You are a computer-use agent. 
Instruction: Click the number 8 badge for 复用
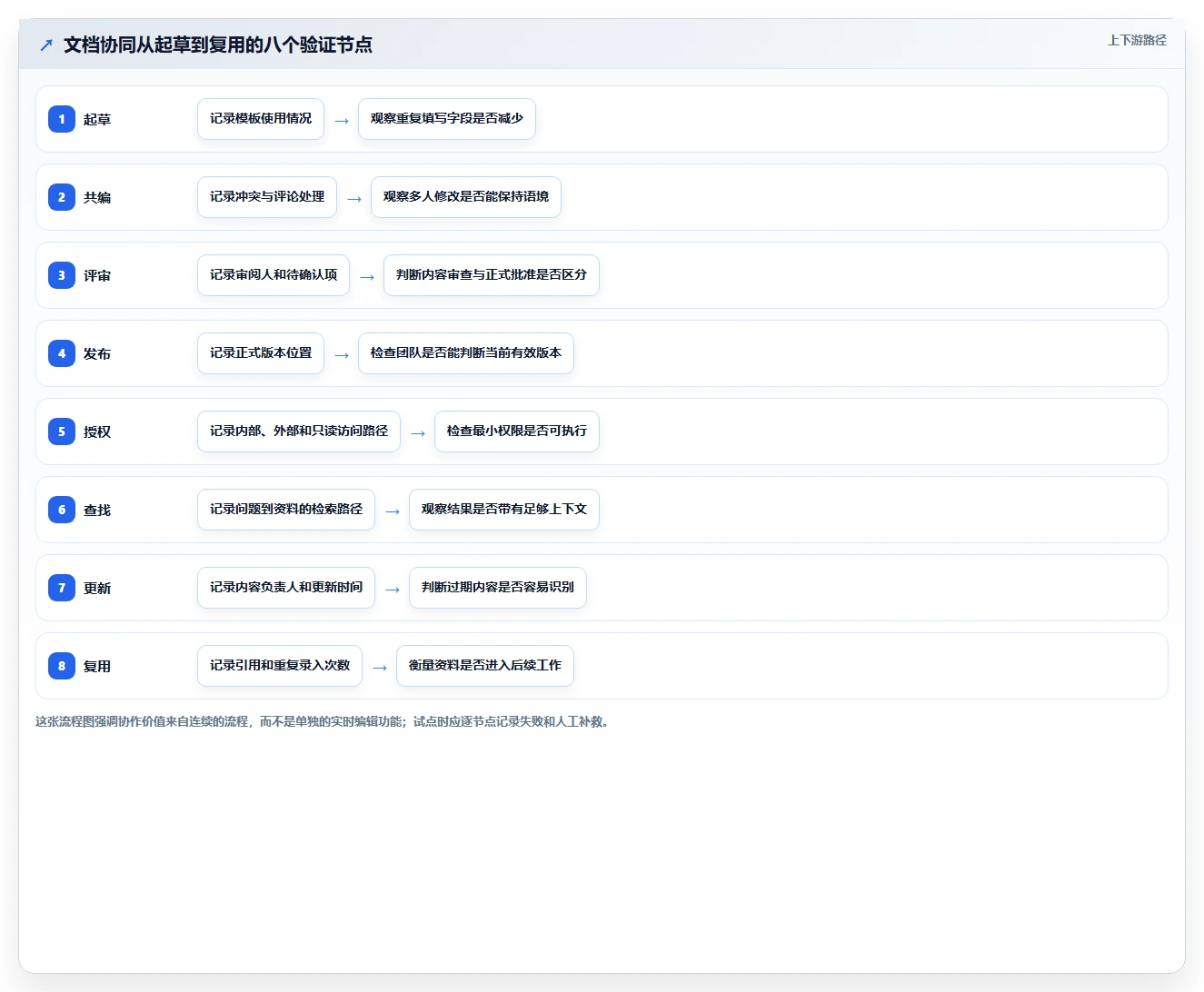62,666
